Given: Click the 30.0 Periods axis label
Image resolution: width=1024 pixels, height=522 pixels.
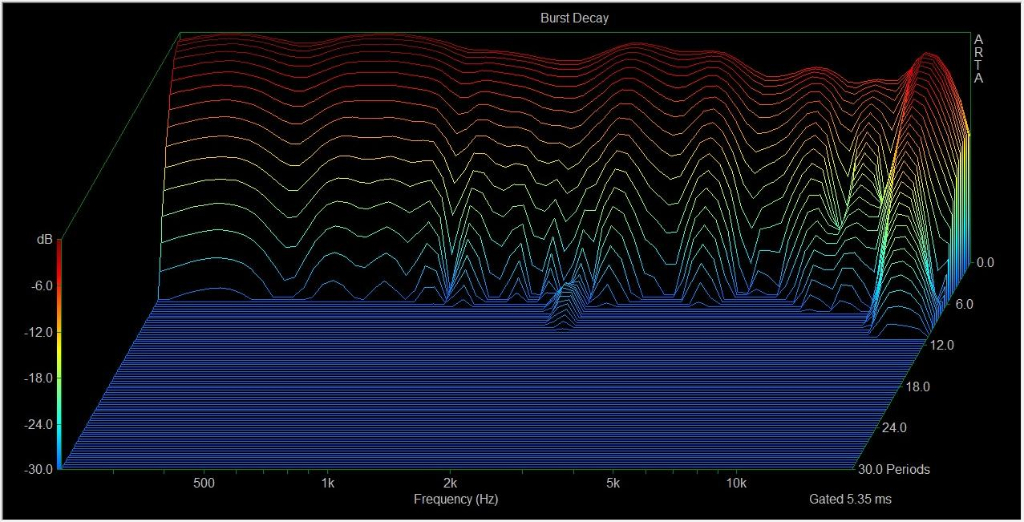Looking at the screenshot, I should pyautogui.click(x=893, y=469).
